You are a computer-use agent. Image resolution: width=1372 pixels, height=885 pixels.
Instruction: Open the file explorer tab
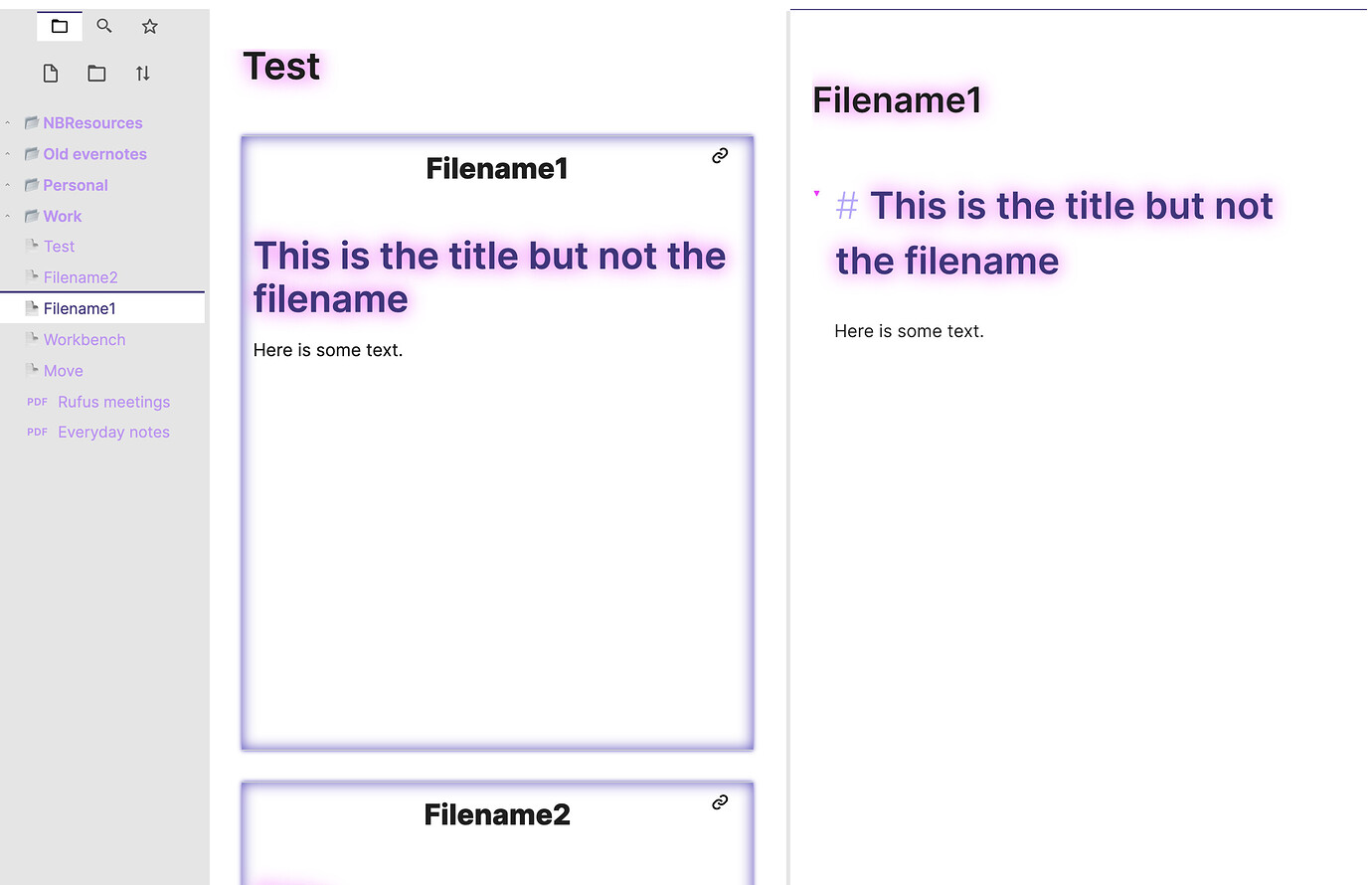pos(60,26)
